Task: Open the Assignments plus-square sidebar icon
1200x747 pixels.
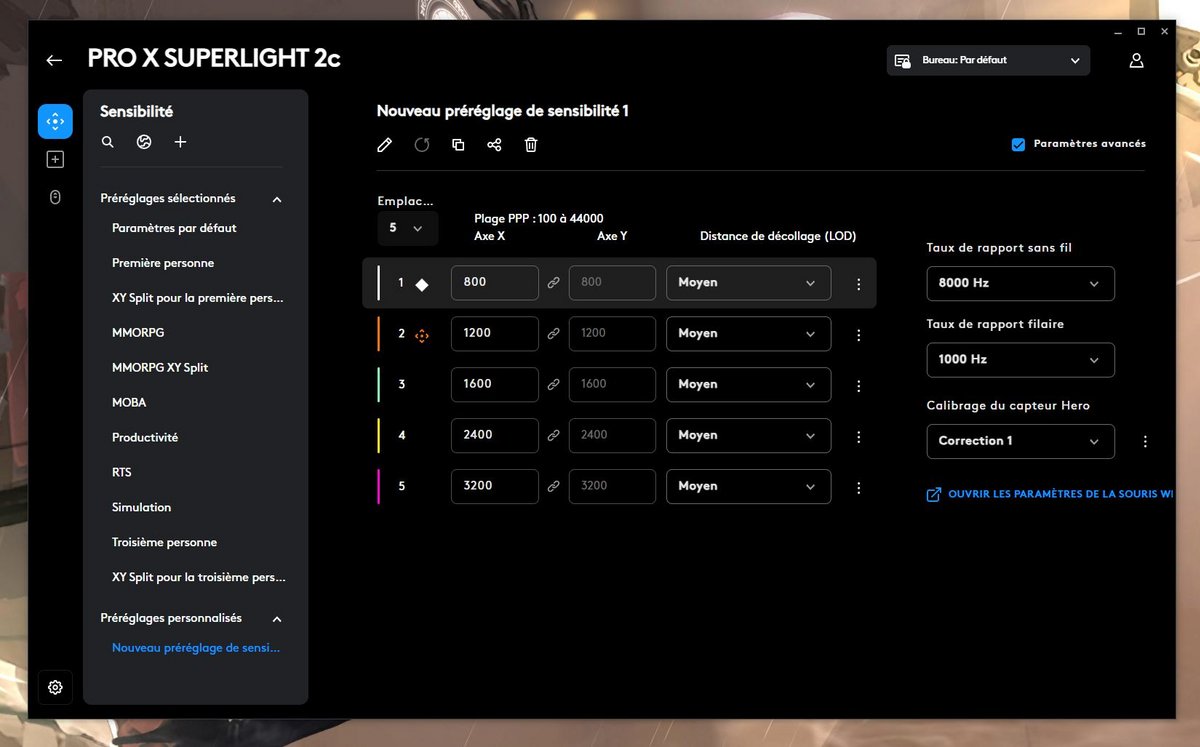Action: click(x=55, y=159)
